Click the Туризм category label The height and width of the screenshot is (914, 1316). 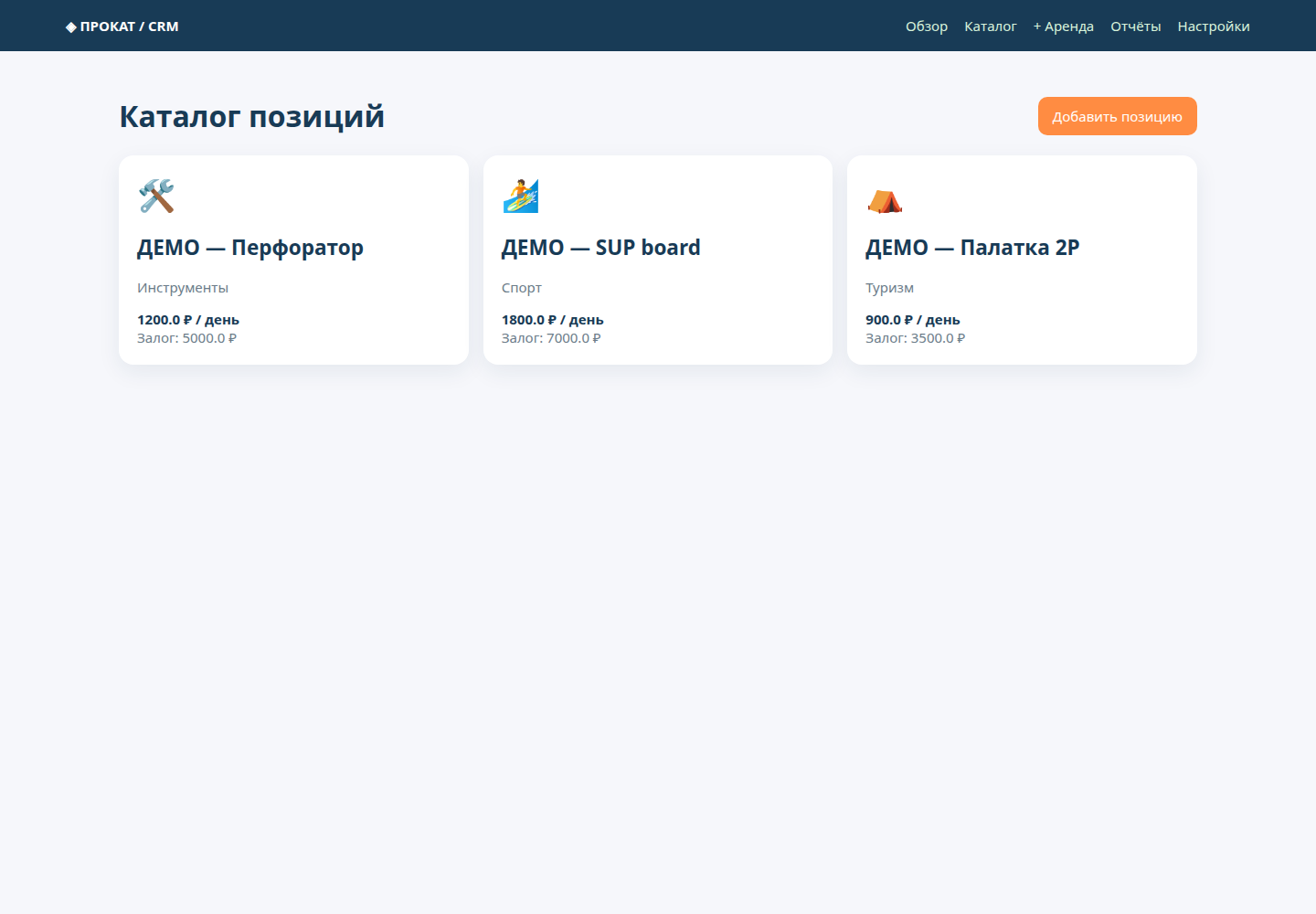pyautogui.click(x=889, y=288)
